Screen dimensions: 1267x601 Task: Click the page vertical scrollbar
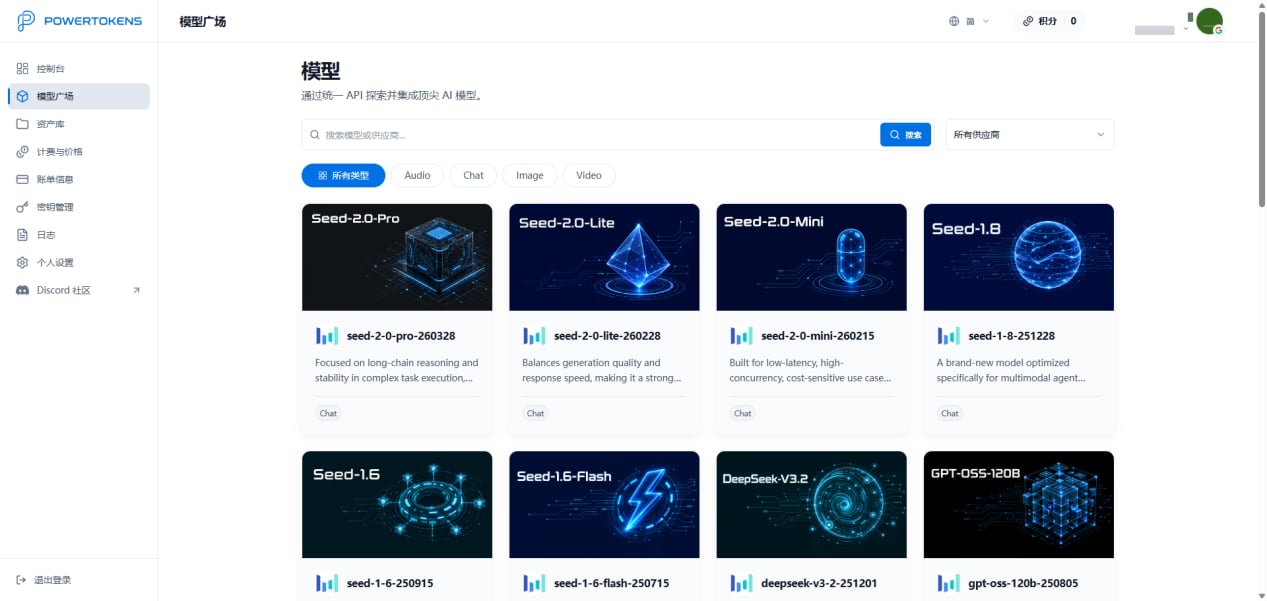pos(1260,110)
